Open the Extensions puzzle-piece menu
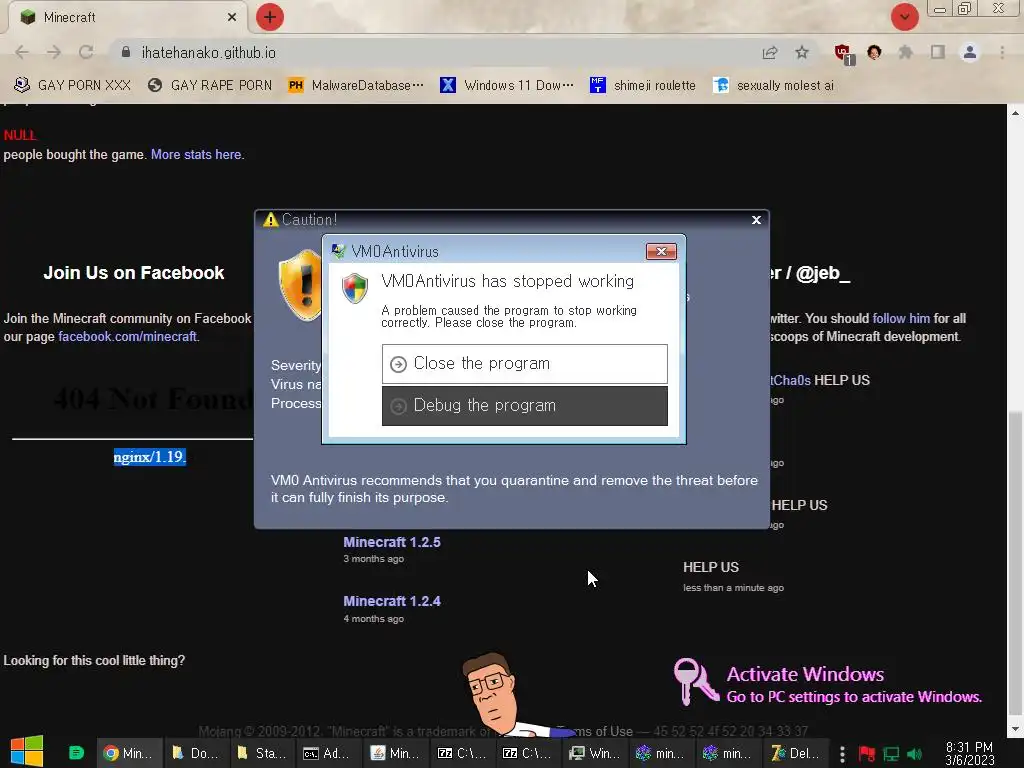This screenshot has width=1024, height=768. tap(905, 52)
